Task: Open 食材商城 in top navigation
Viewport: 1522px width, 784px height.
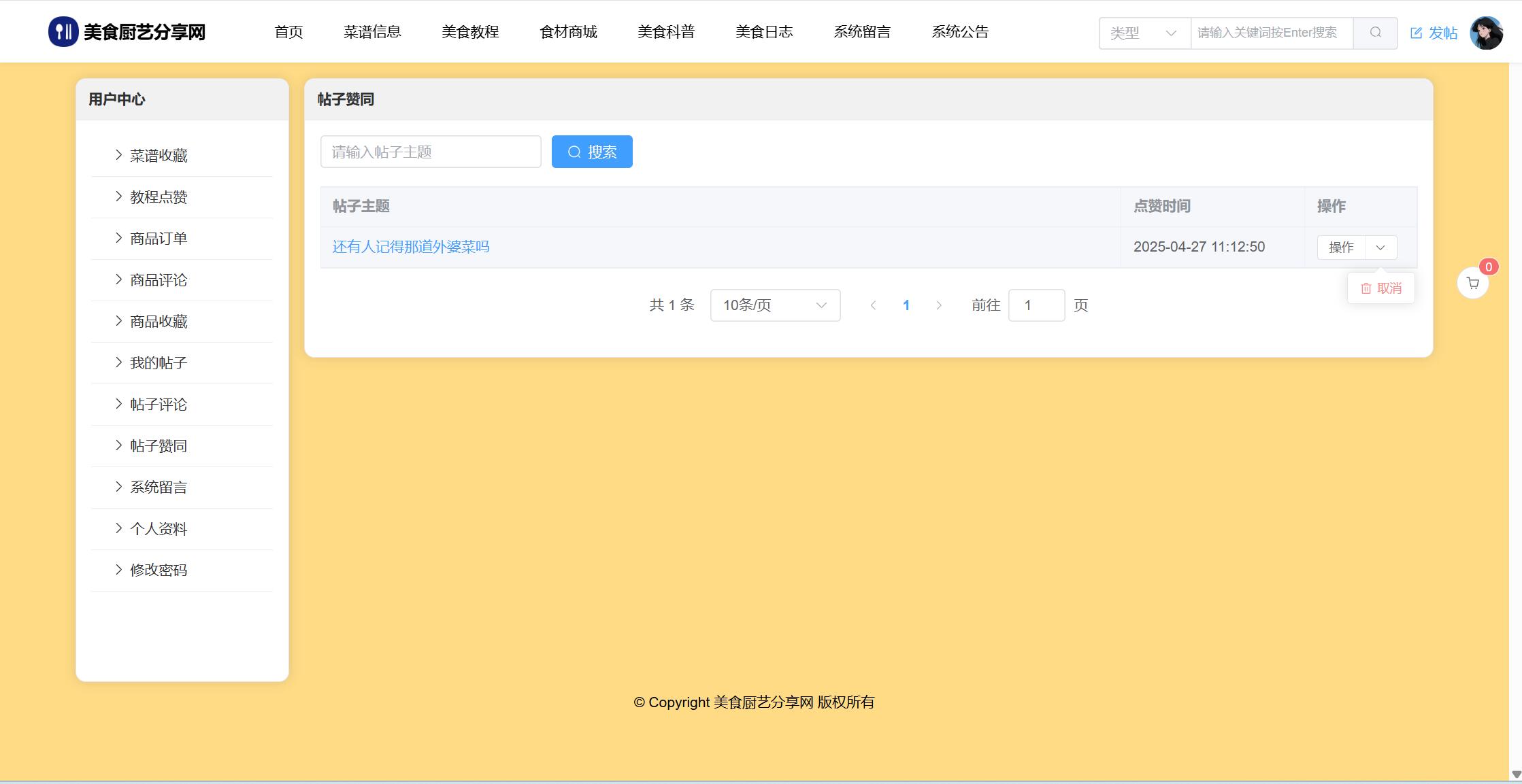Action: [x=568, y=32]
